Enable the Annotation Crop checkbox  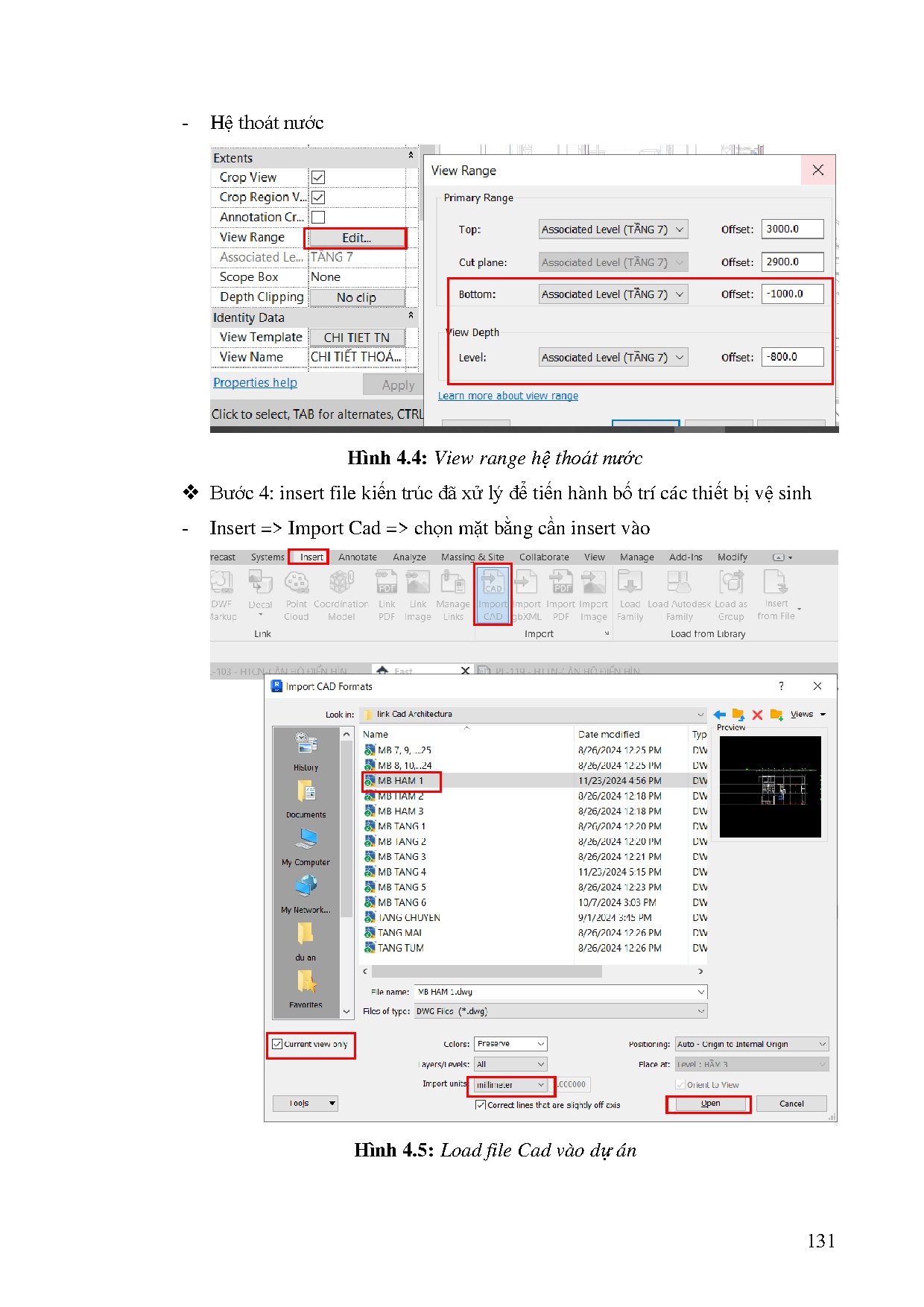click(318, 217)
